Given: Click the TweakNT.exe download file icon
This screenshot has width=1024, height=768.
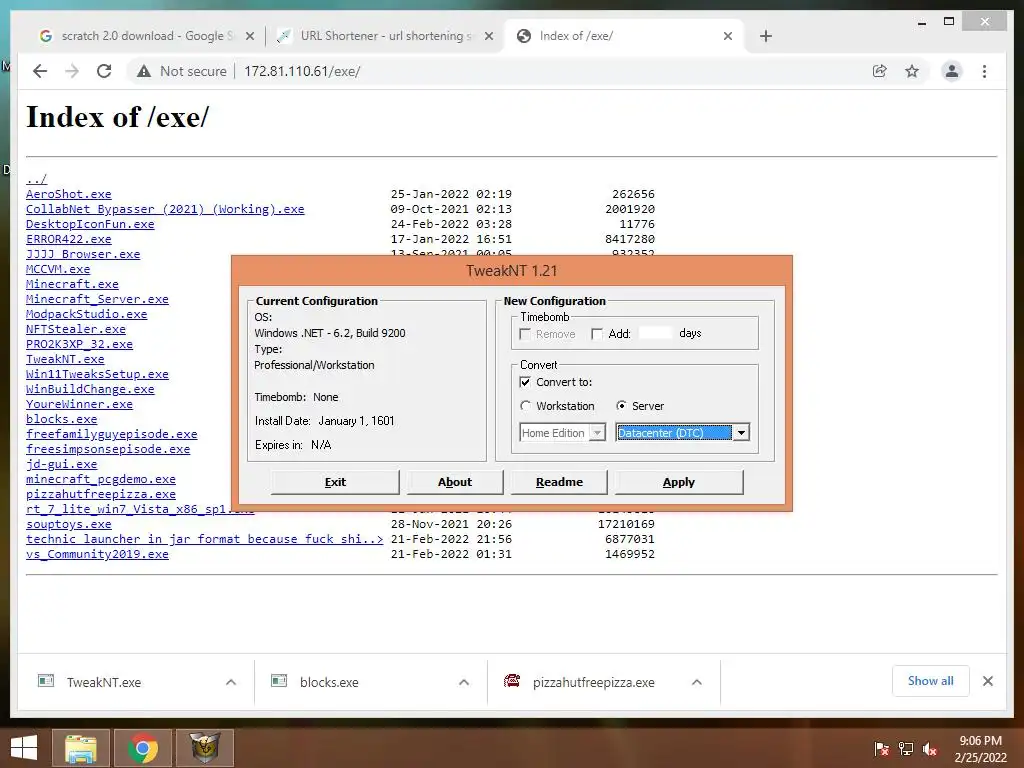Looking at the screenshot, I should click(x=46, y=681).
